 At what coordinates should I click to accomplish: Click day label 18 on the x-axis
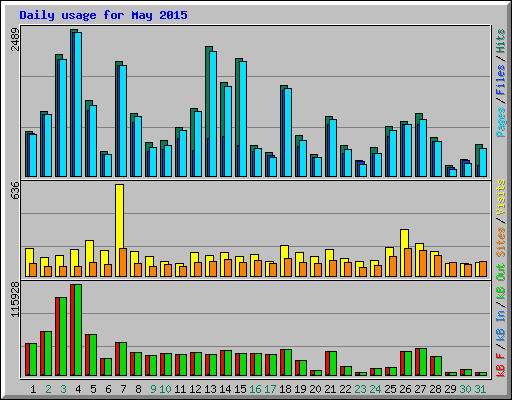[x=285, y=389]
